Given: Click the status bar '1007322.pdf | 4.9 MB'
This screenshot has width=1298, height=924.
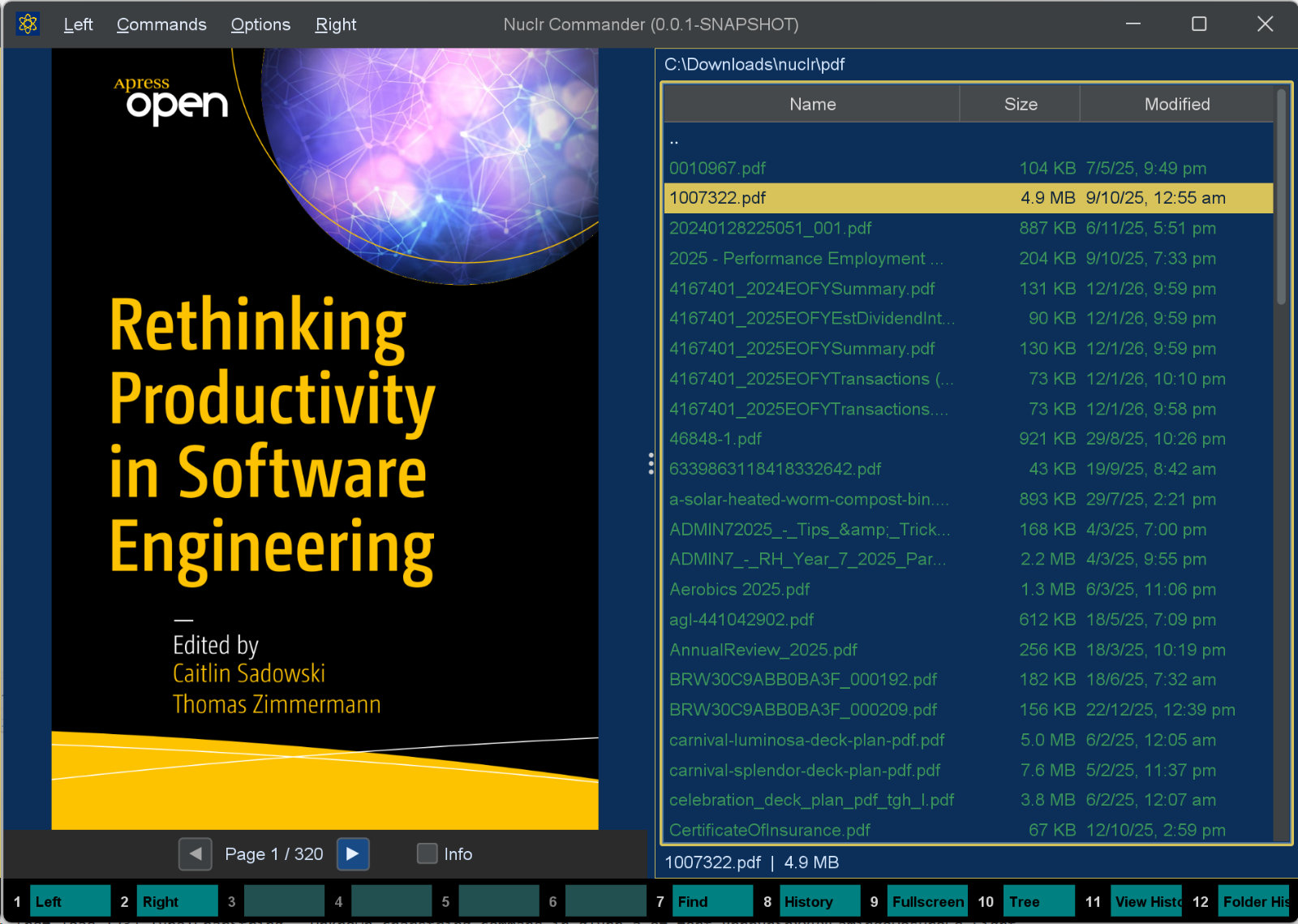Looking at the screenshot, I should [x=751, y=862].
